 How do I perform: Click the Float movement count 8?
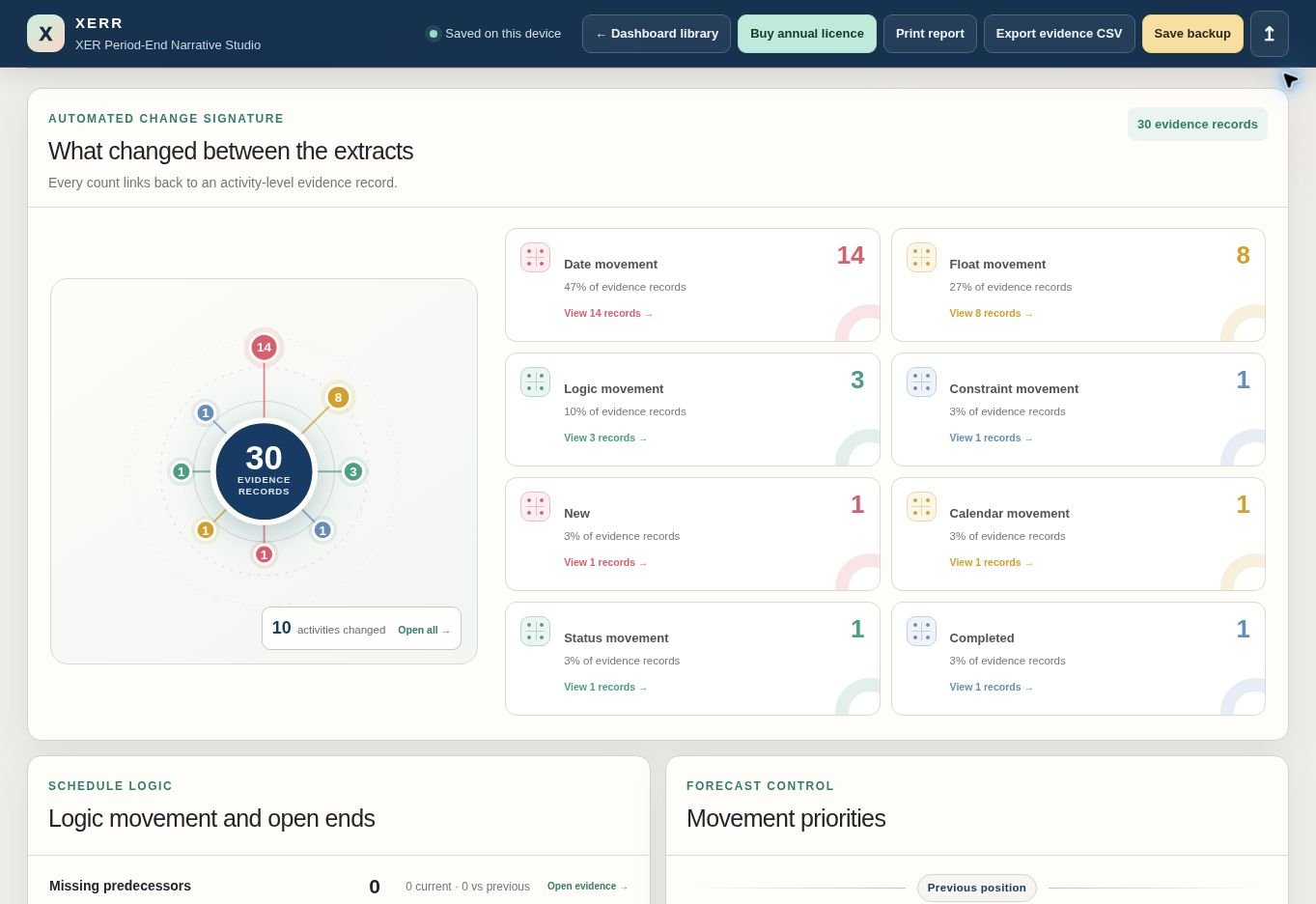click(x=1243, y=255)
